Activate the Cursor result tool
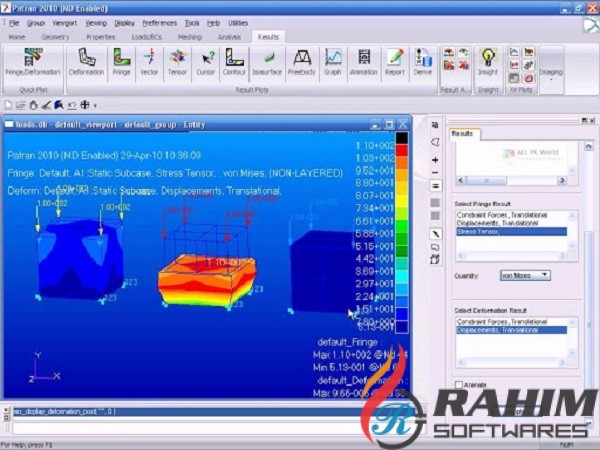The image size is (600, 450). 206,62
